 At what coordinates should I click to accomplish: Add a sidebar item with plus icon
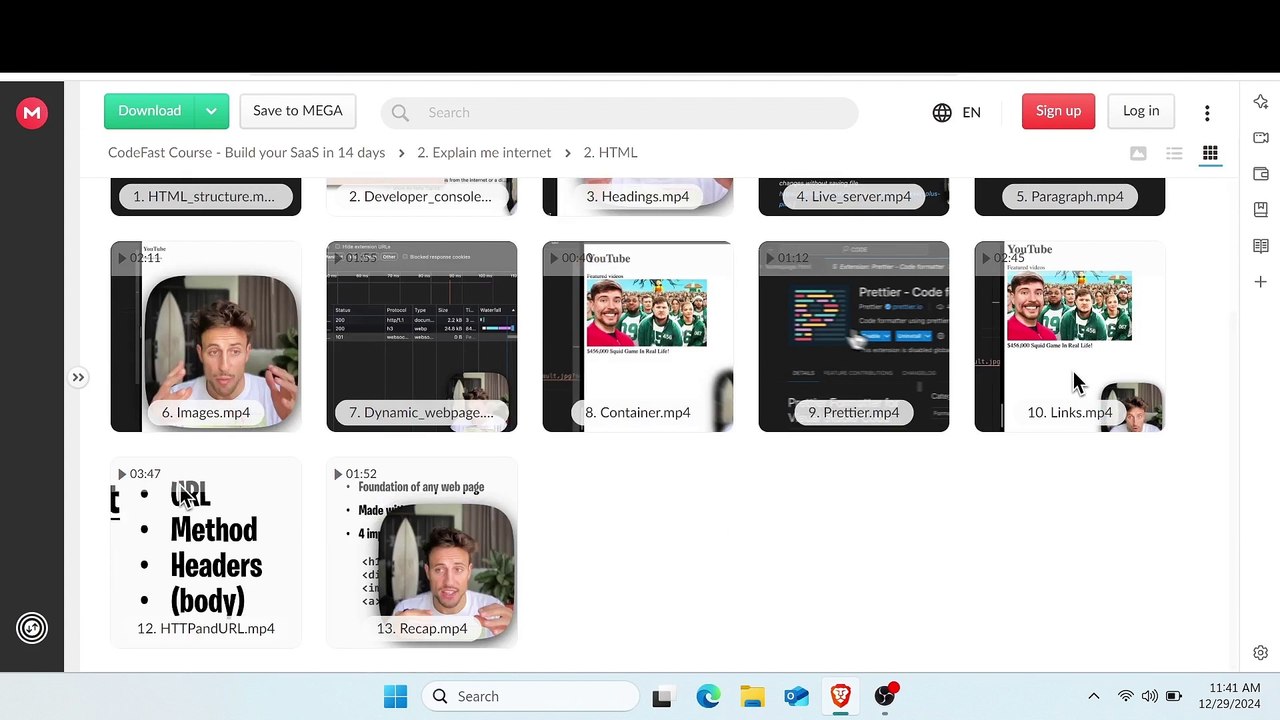point(1261,282)
